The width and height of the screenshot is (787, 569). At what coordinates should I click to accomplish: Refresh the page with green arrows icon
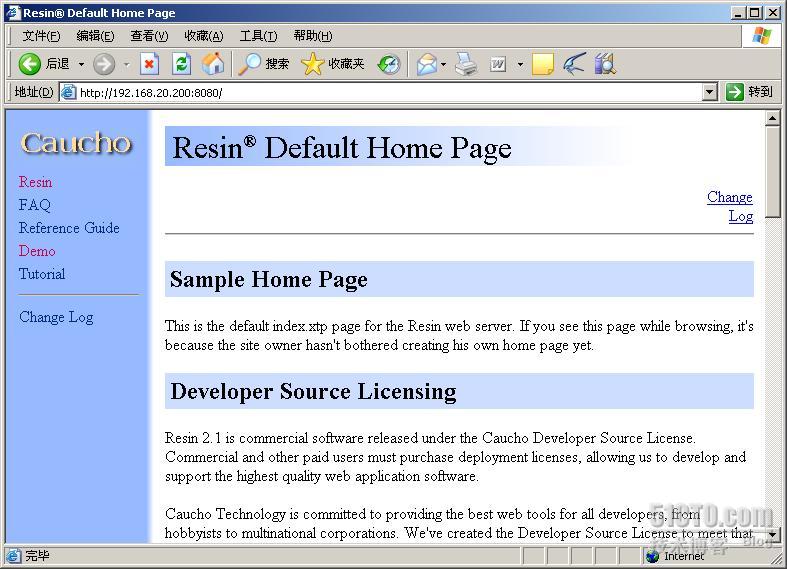(x=181, y=64)
